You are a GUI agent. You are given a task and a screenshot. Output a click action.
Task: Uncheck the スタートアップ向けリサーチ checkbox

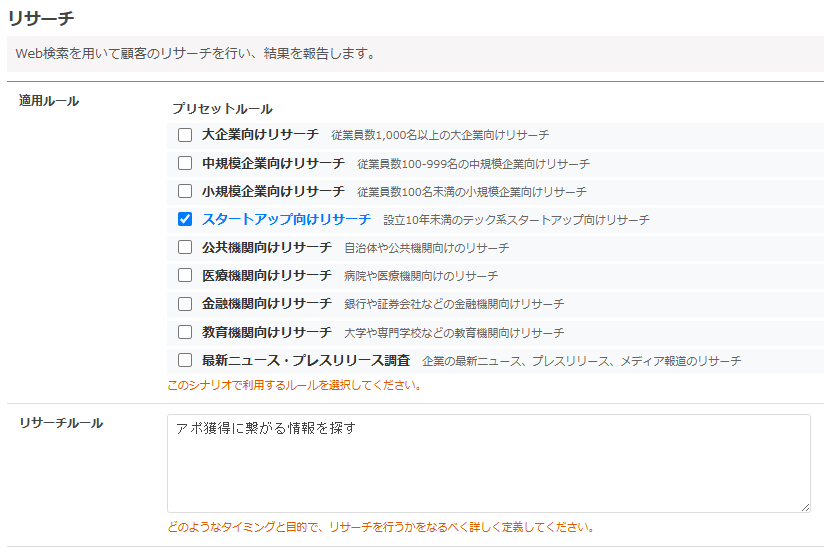pos(185,219)
